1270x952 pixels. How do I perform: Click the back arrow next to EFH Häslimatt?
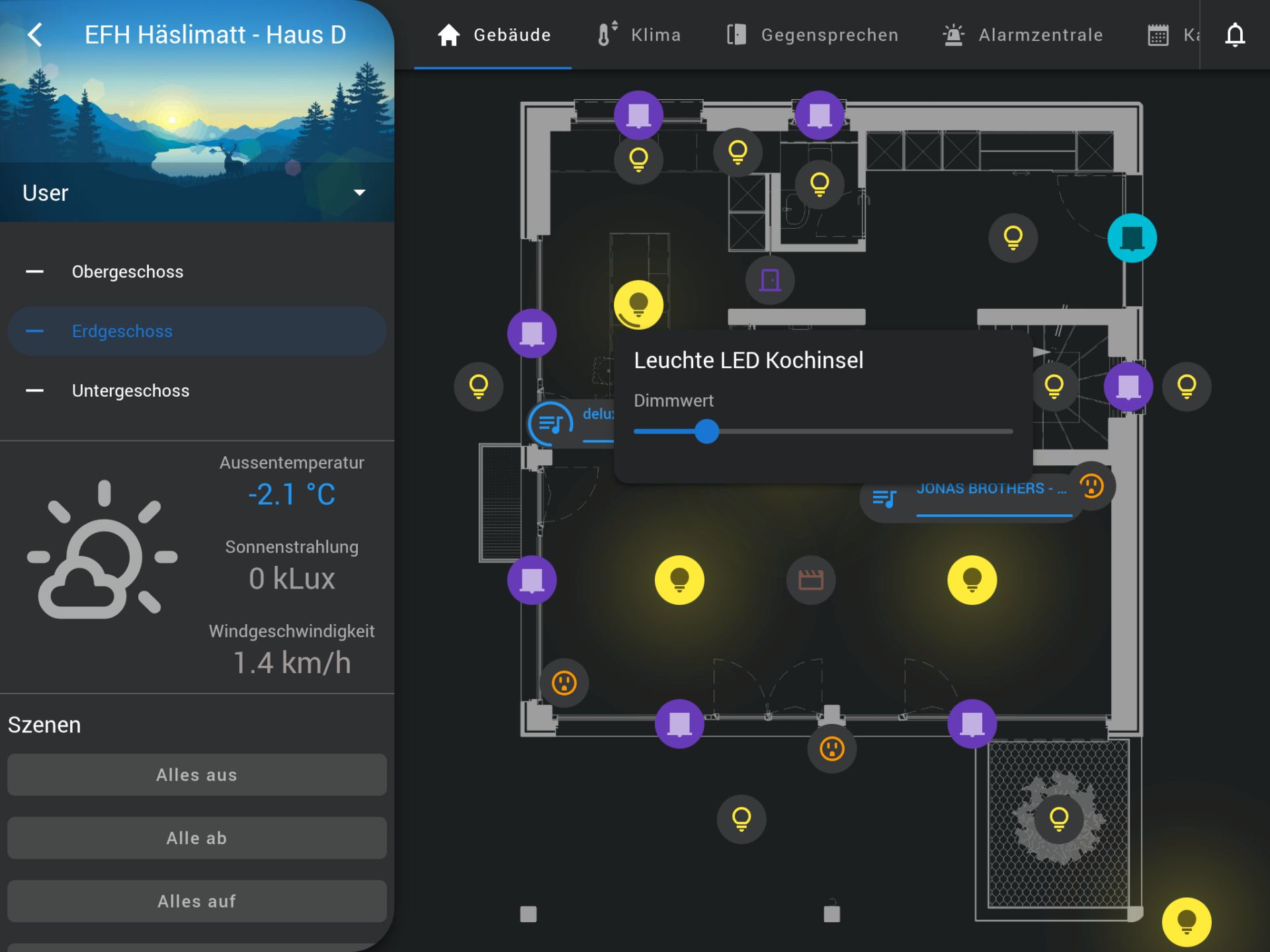tap(36, 34)
